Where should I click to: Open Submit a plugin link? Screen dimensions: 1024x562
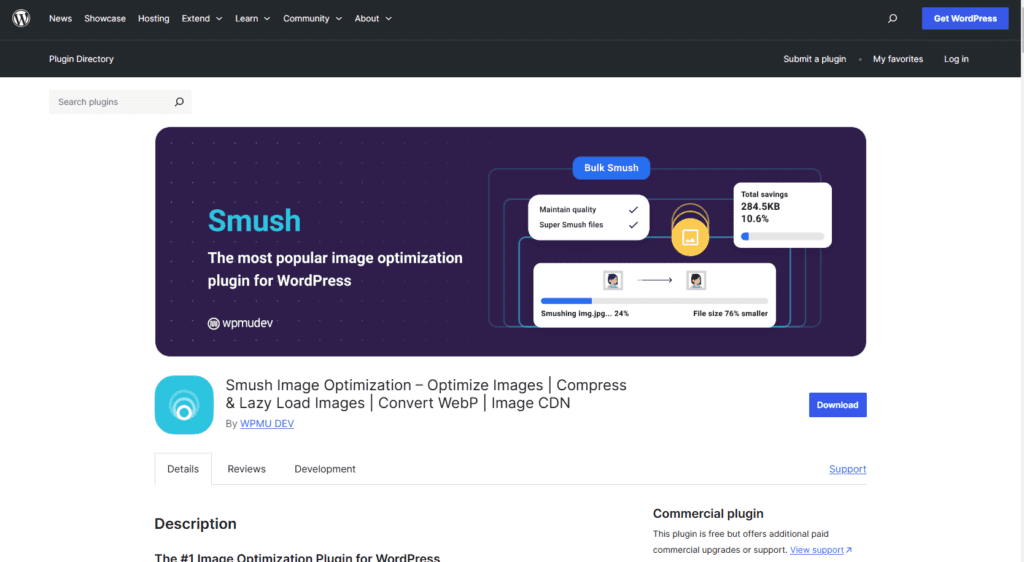(x=814, y=59)
